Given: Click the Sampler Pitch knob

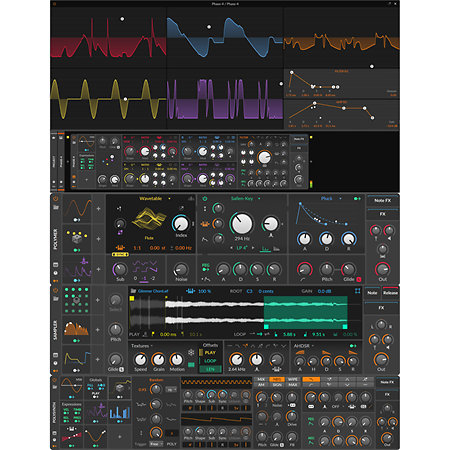Looking at the screenshot, I should [115, 329].
